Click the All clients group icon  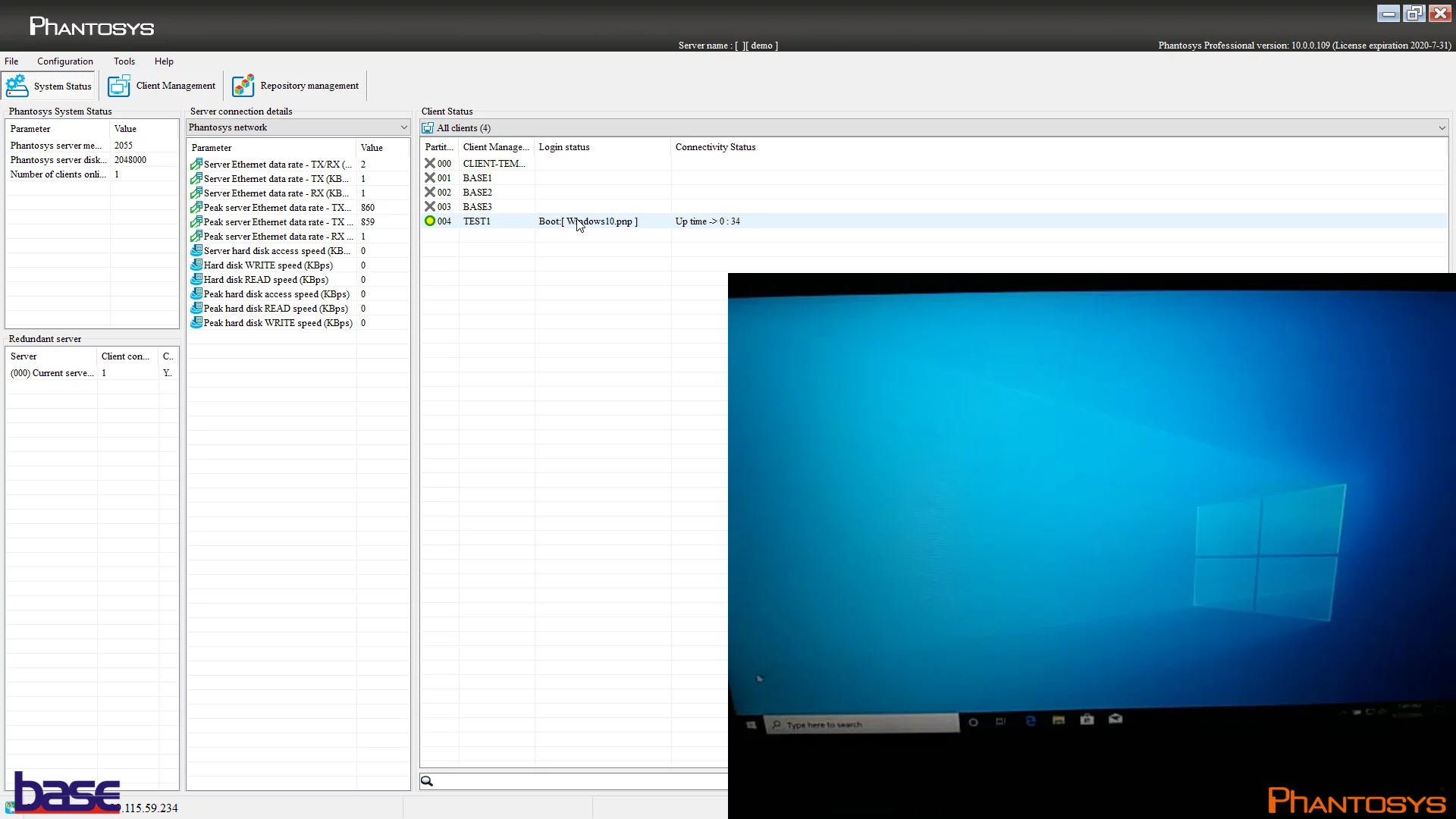(x=428, y=128)
